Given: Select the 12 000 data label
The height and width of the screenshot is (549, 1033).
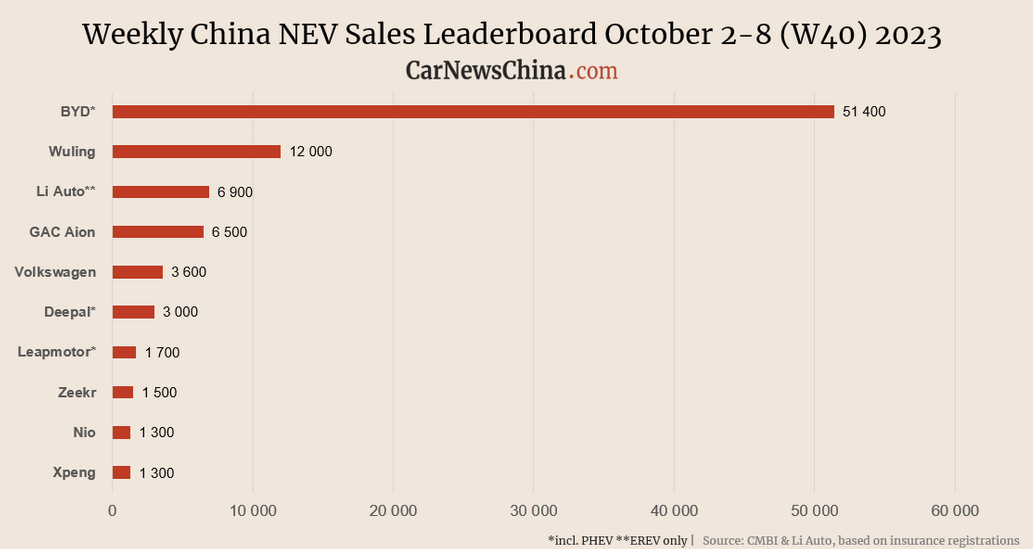Looking at the screenshot, I should coord(311,152).
